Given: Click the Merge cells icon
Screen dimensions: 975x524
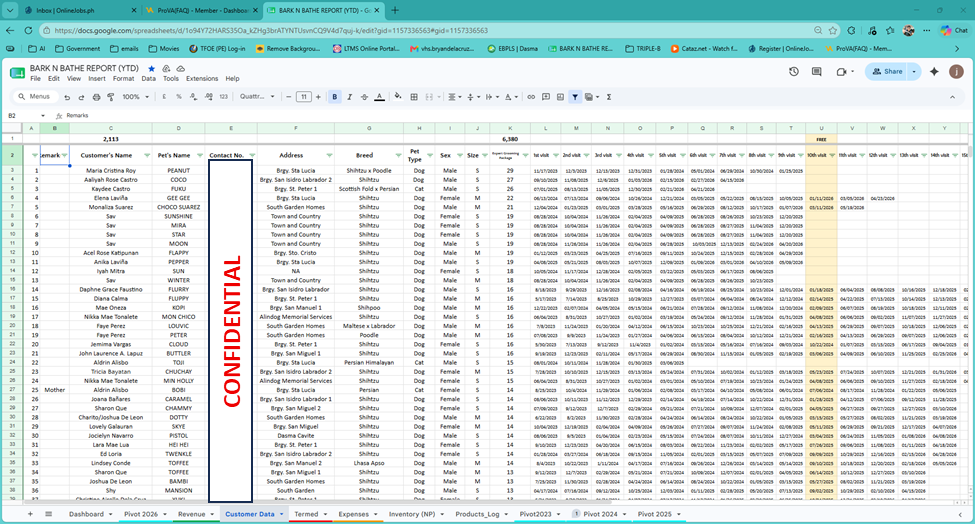Looking at the screenshot, I should [429, 97].
